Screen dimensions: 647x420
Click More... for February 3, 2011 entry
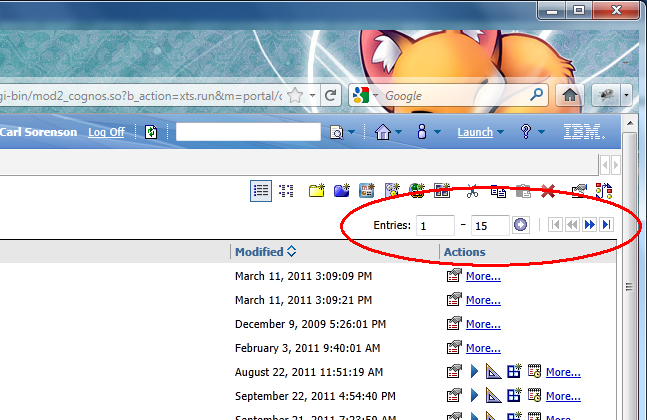(483, 348)
